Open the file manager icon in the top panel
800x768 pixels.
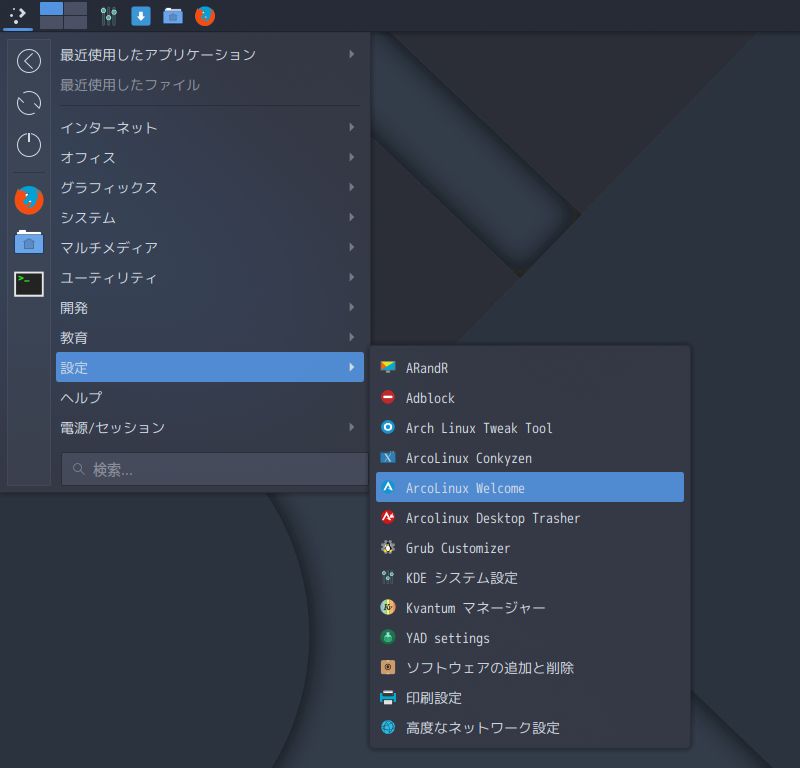click(x=172, y=16)
